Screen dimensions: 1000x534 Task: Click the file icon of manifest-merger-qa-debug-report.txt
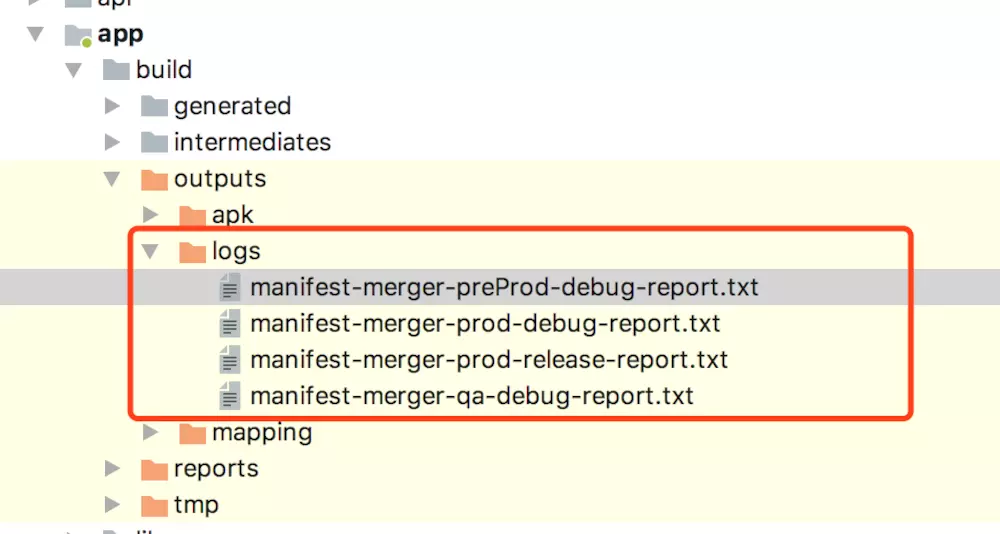coord(230,396)
